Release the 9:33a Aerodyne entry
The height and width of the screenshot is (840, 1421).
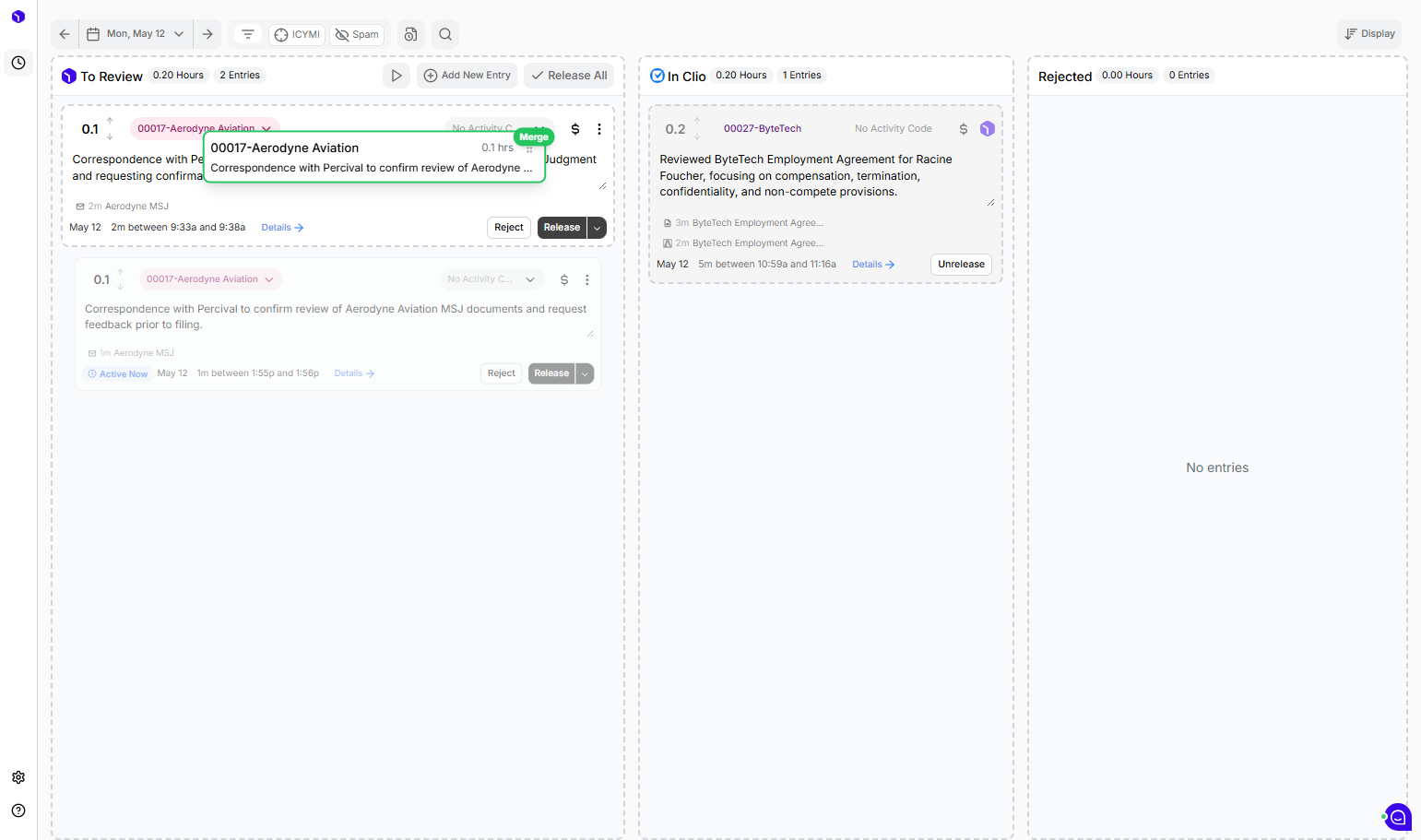(x=562, y=228)
